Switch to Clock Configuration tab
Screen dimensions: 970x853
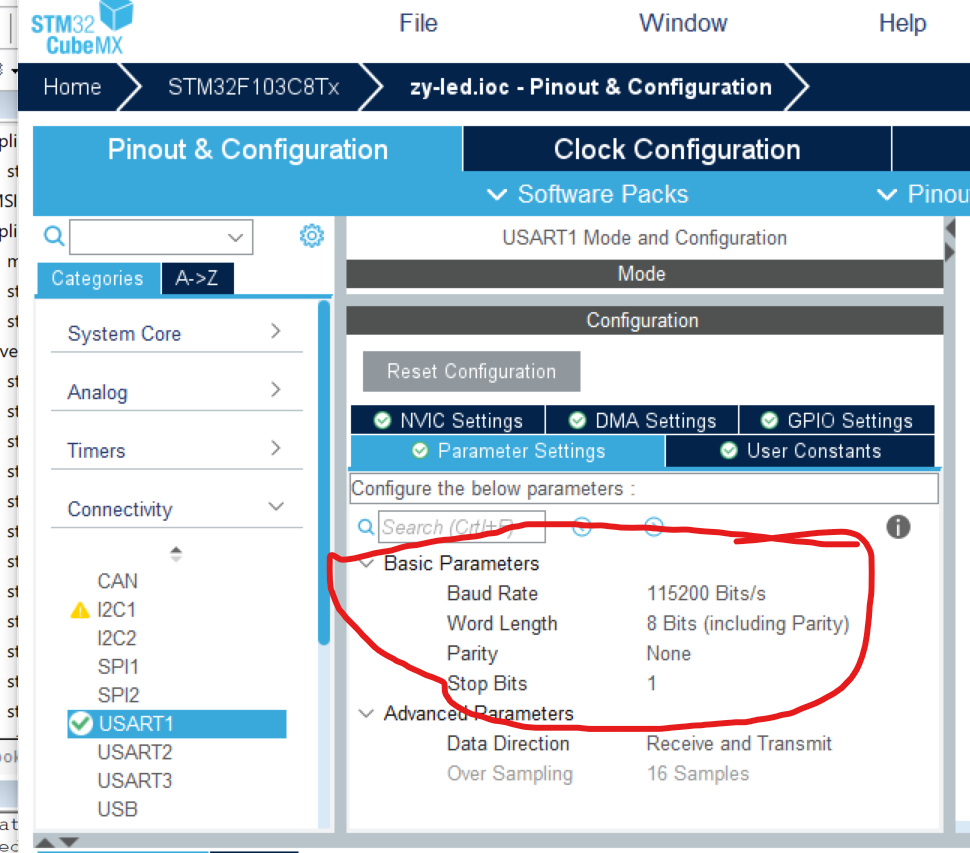point(677,149)
